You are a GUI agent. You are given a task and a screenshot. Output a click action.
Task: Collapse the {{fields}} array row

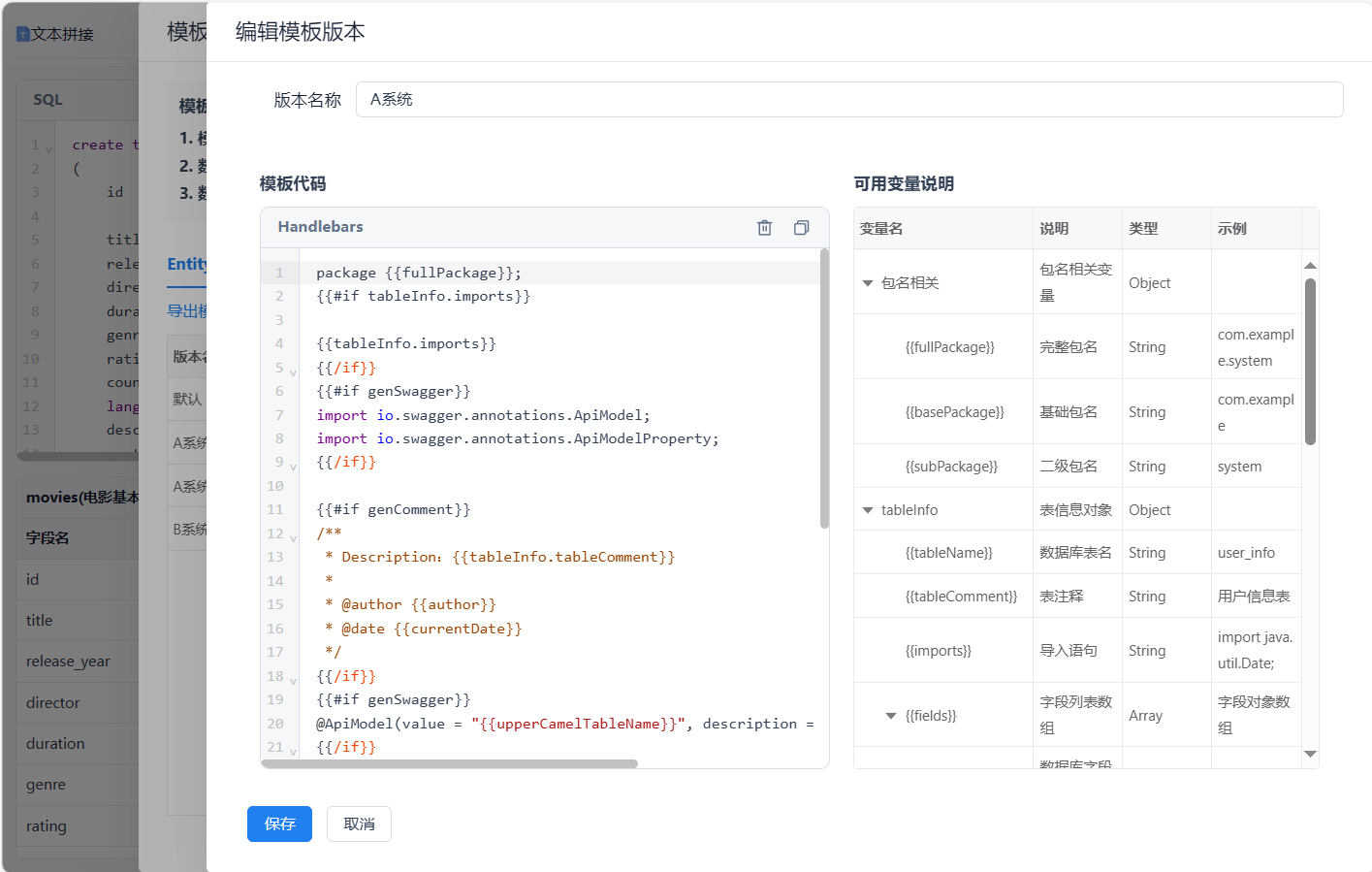891,716
